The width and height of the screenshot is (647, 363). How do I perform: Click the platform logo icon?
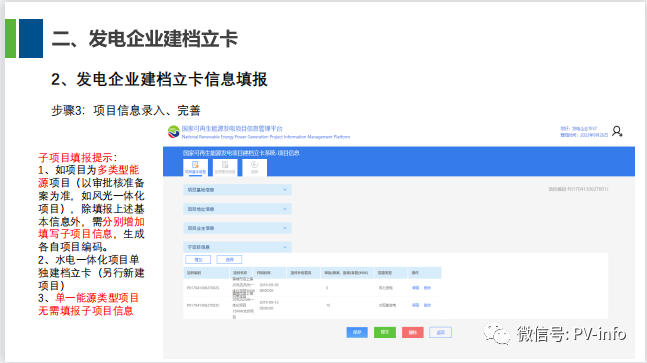coord(173,132)
